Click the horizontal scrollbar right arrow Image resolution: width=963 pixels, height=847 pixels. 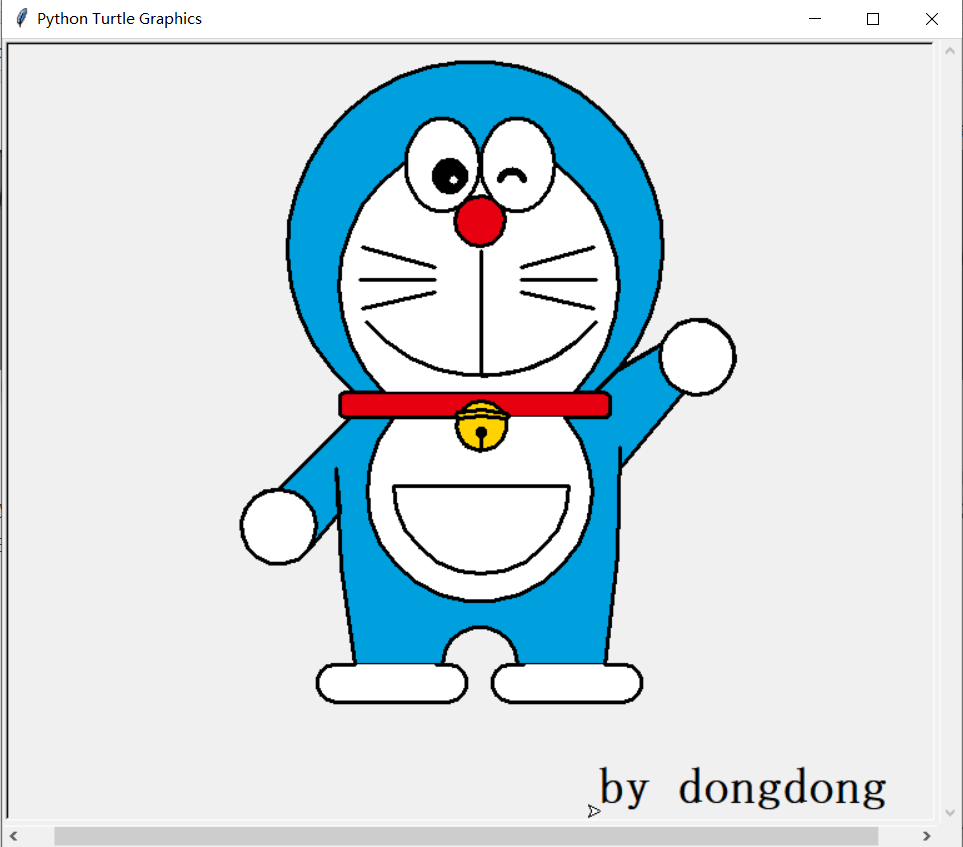[x=927, y=836]
